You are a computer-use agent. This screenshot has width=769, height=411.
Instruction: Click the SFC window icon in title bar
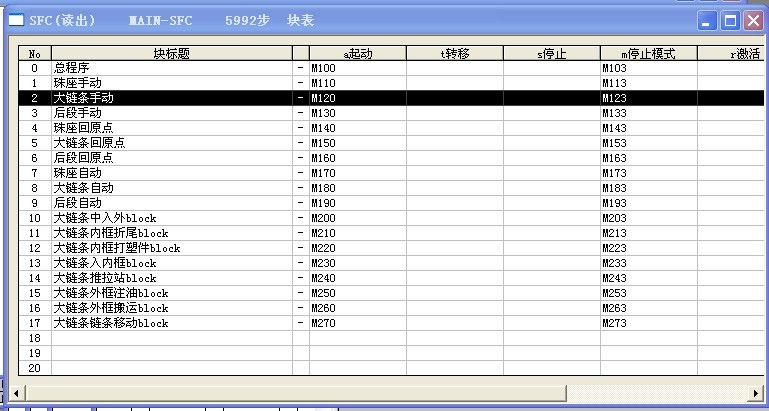point(16,20)
